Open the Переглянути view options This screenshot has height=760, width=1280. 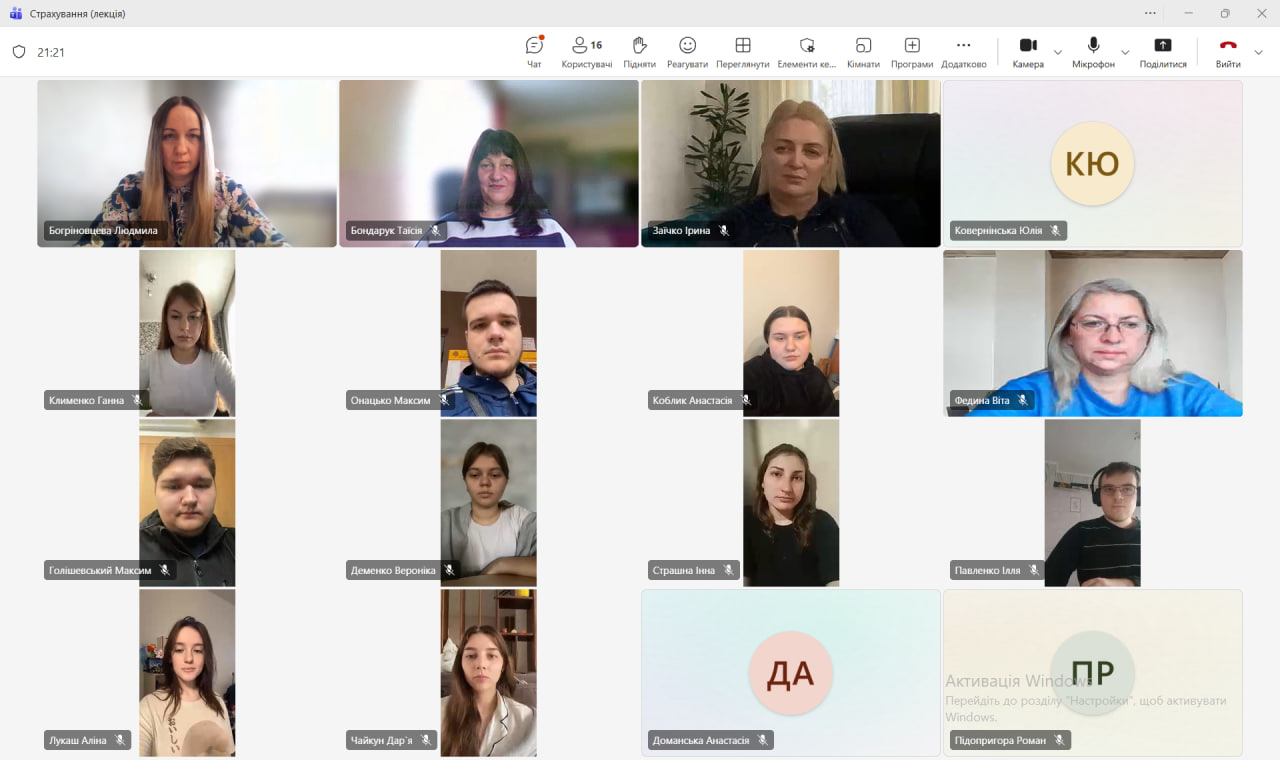[x=742, y=52]
